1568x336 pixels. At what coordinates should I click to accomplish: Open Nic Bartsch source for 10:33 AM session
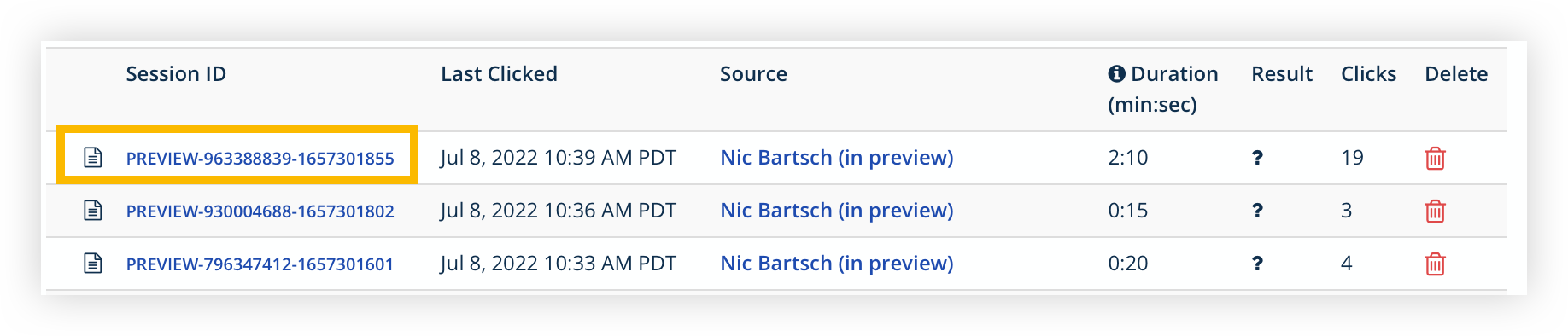pos(837,264)
